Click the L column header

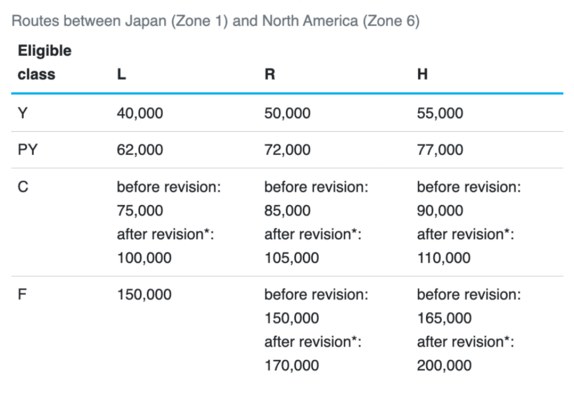point(122,74)
